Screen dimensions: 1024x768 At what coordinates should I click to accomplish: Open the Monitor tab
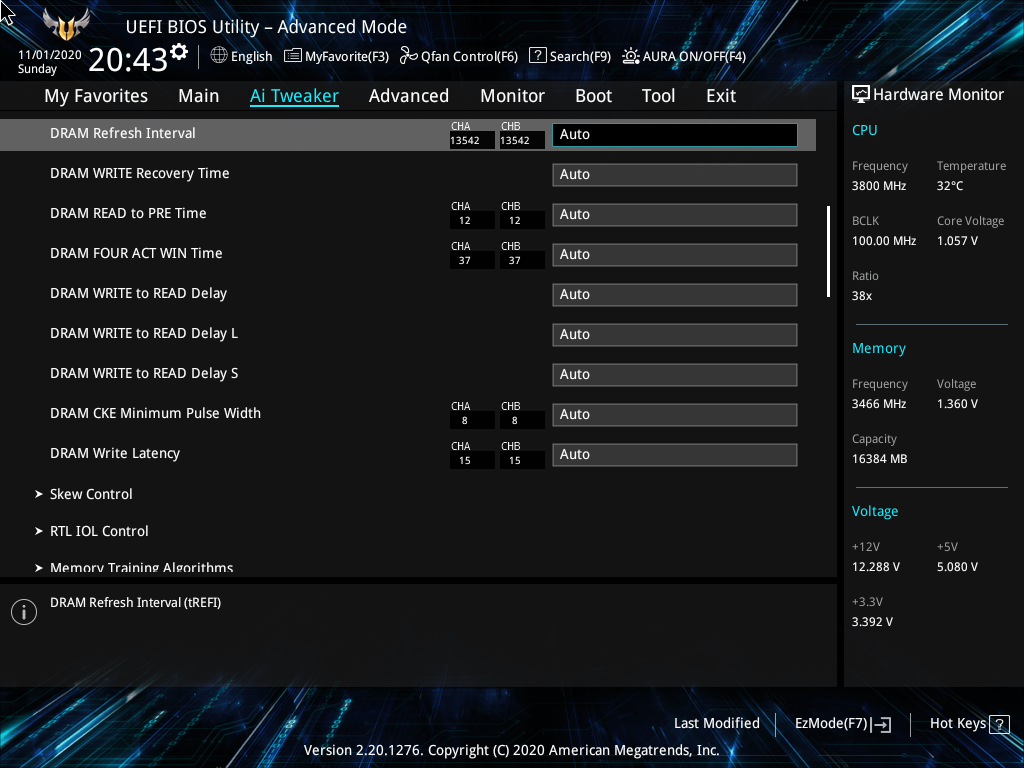pyautogui.click(x=512, y=95)
